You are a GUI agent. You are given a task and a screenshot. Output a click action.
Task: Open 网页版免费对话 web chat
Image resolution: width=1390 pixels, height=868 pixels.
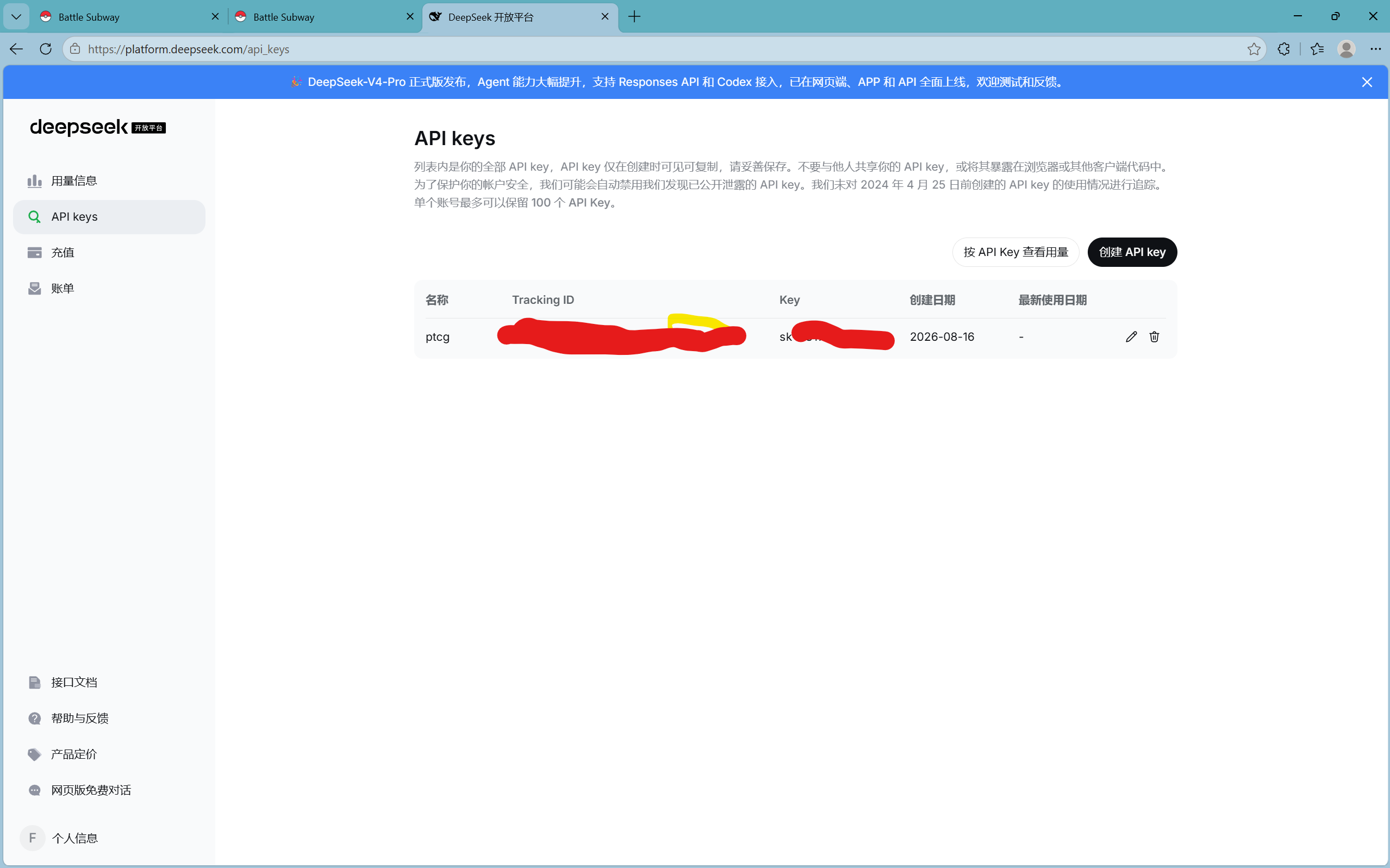[109, 790]
